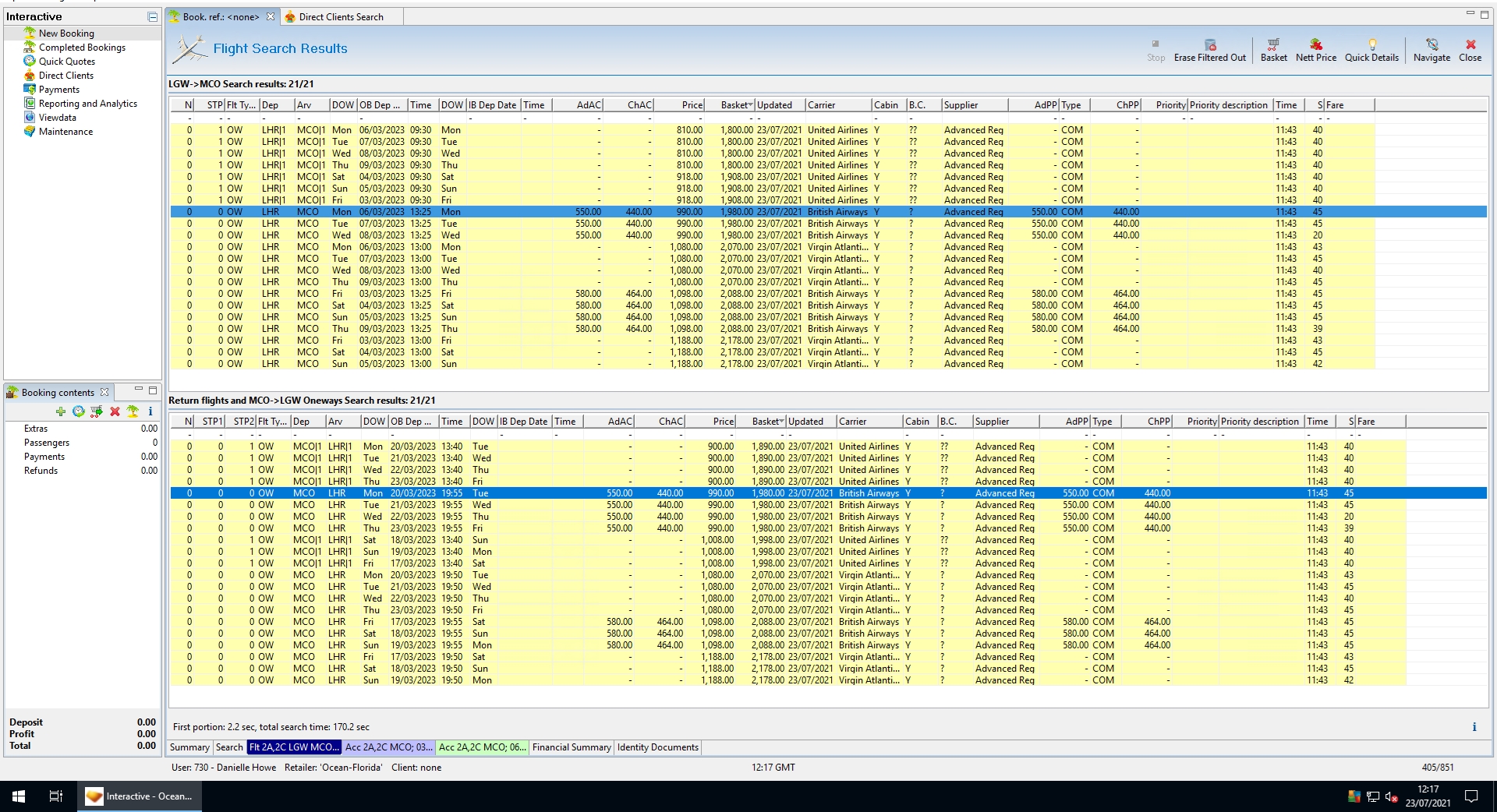Viewport: 1497px width, 812px height.
Task: Close the flight search results view
Action: point(1470,49)
